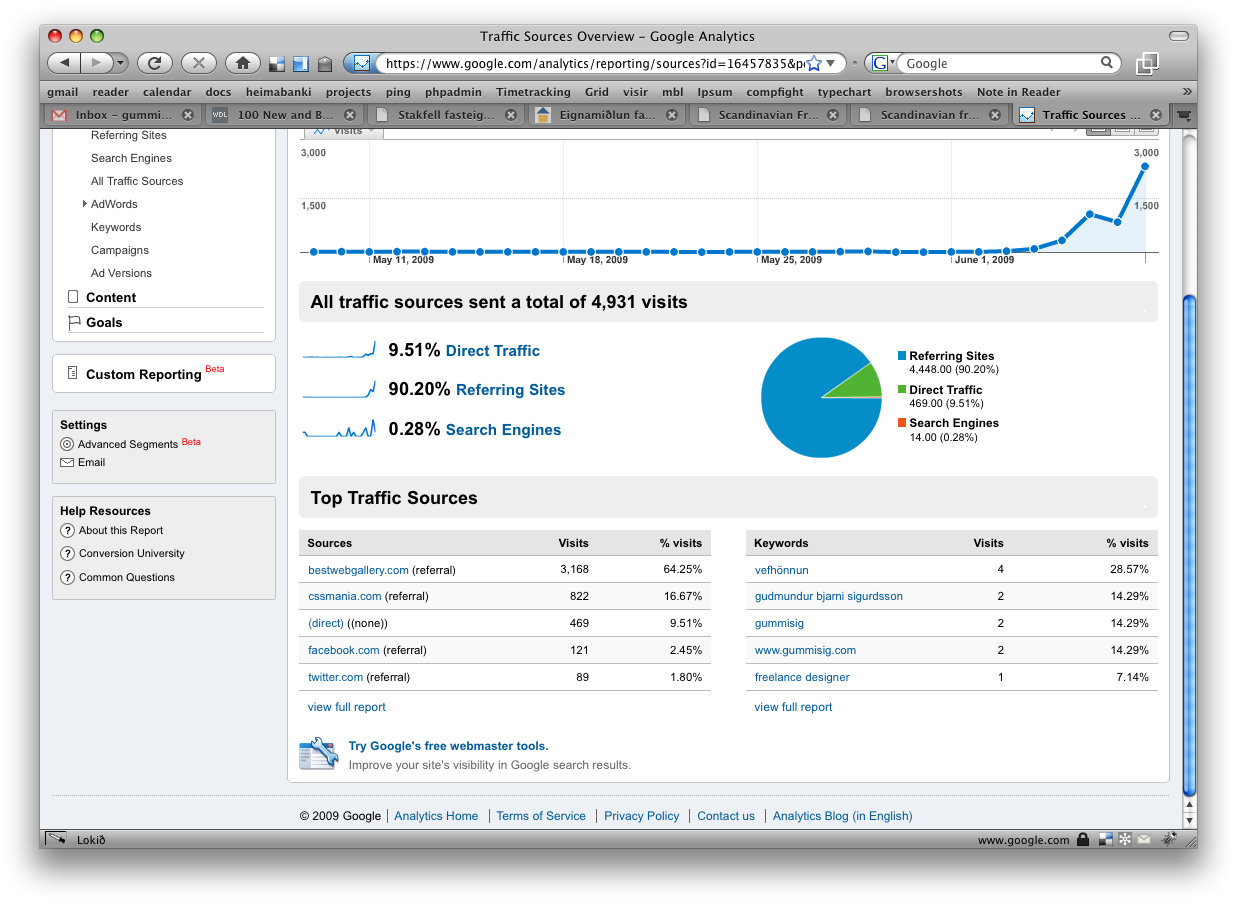Viewport: 1237px width, 903px height.
Task: Open the Search Engines percentage link
Action: coord(504,430)
